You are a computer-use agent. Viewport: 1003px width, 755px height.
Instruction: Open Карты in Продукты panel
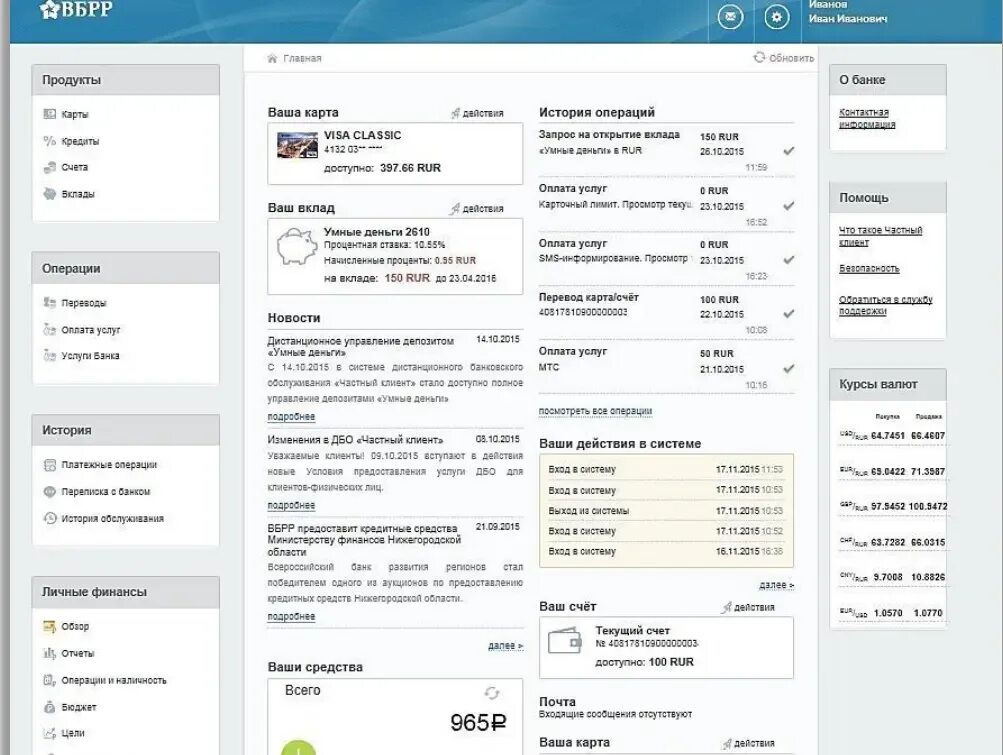point(74,115)
